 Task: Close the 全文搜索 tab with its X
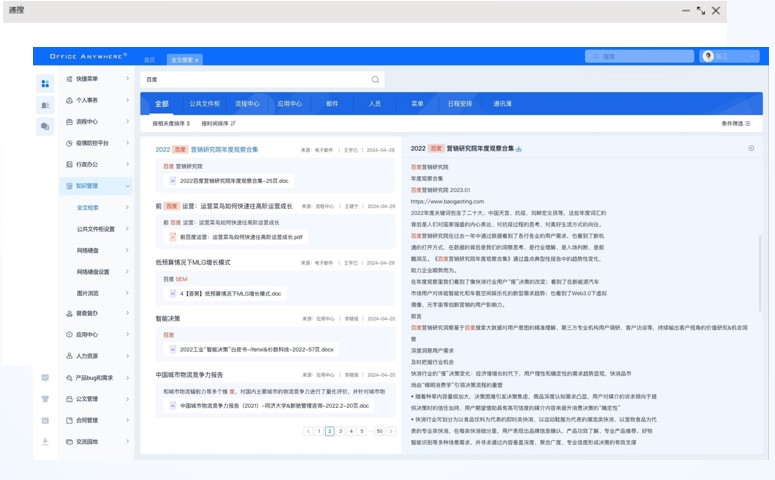point(197,60)
